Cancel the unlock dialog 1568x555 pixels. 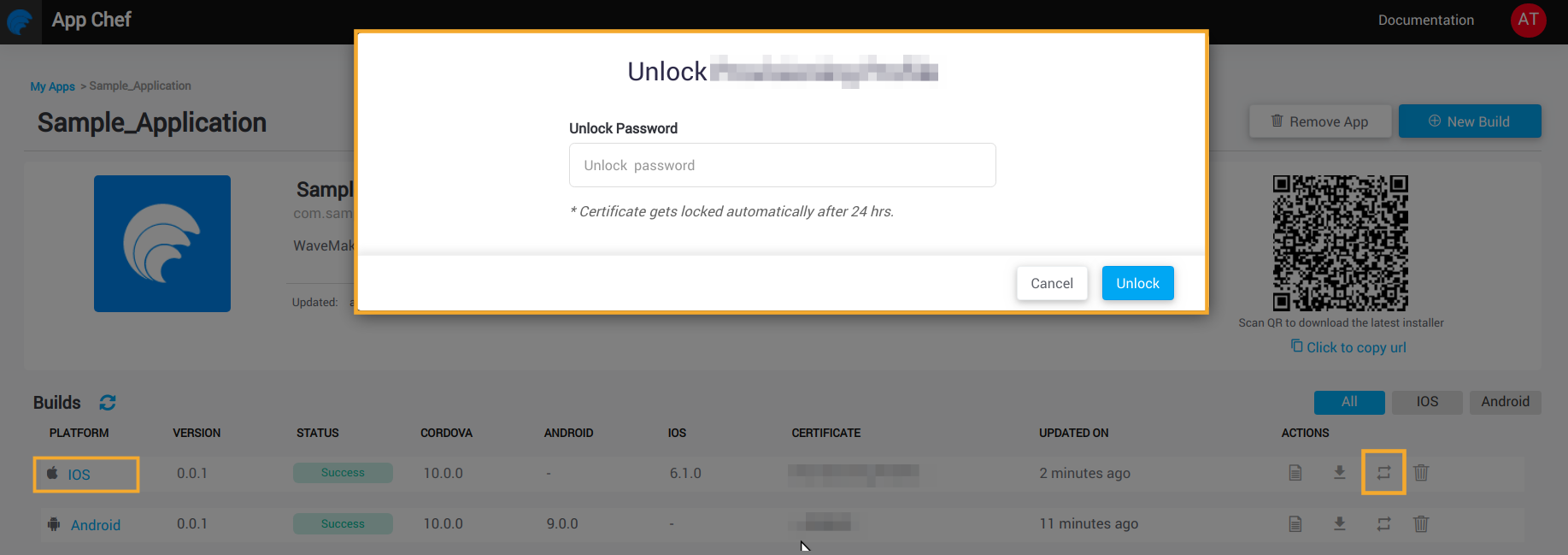[x=1052, y=283]
